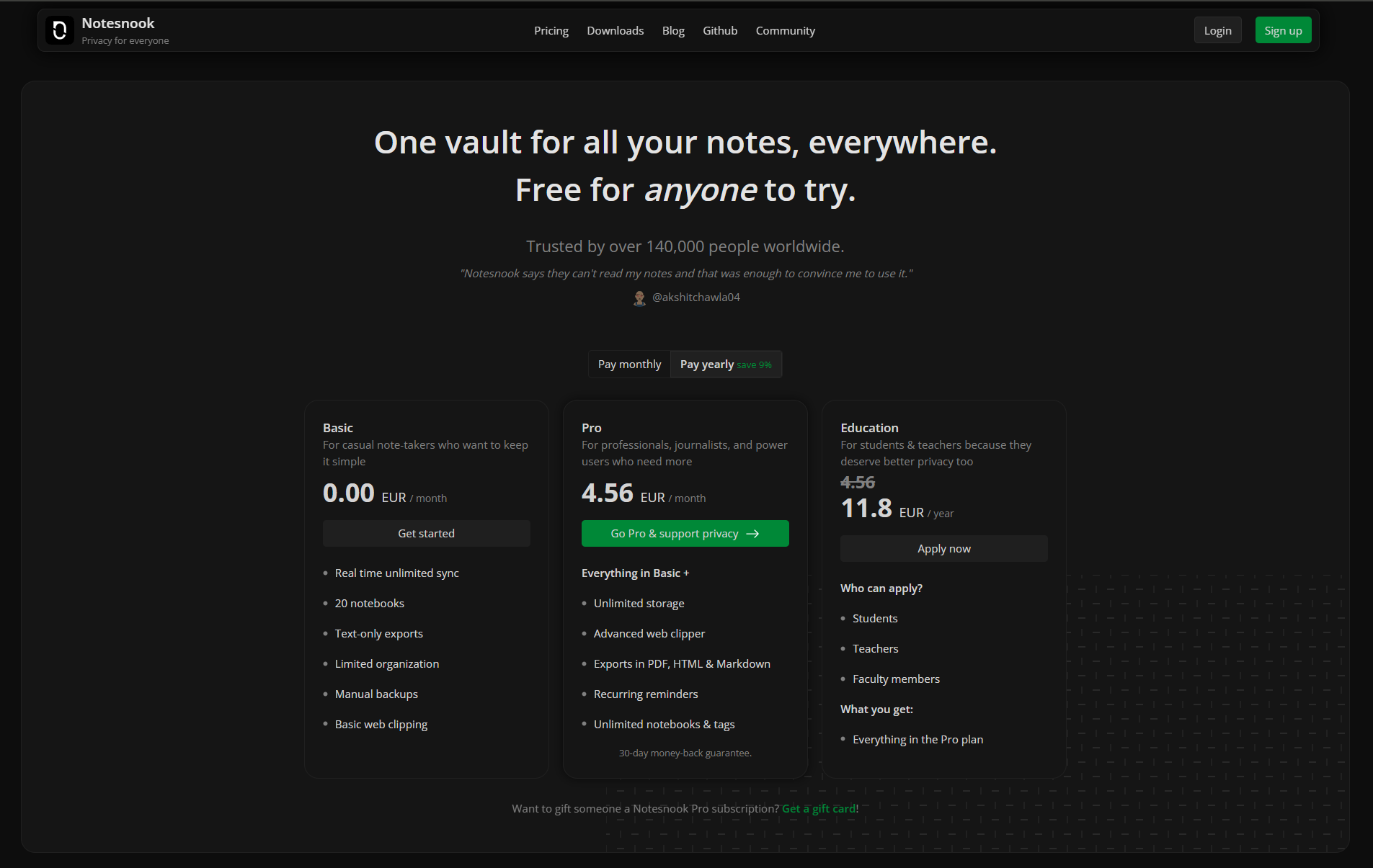The height and width of the screenshot is (868, 1373).
Task: Click the green Sign up button
Action: pos(1282,31)
